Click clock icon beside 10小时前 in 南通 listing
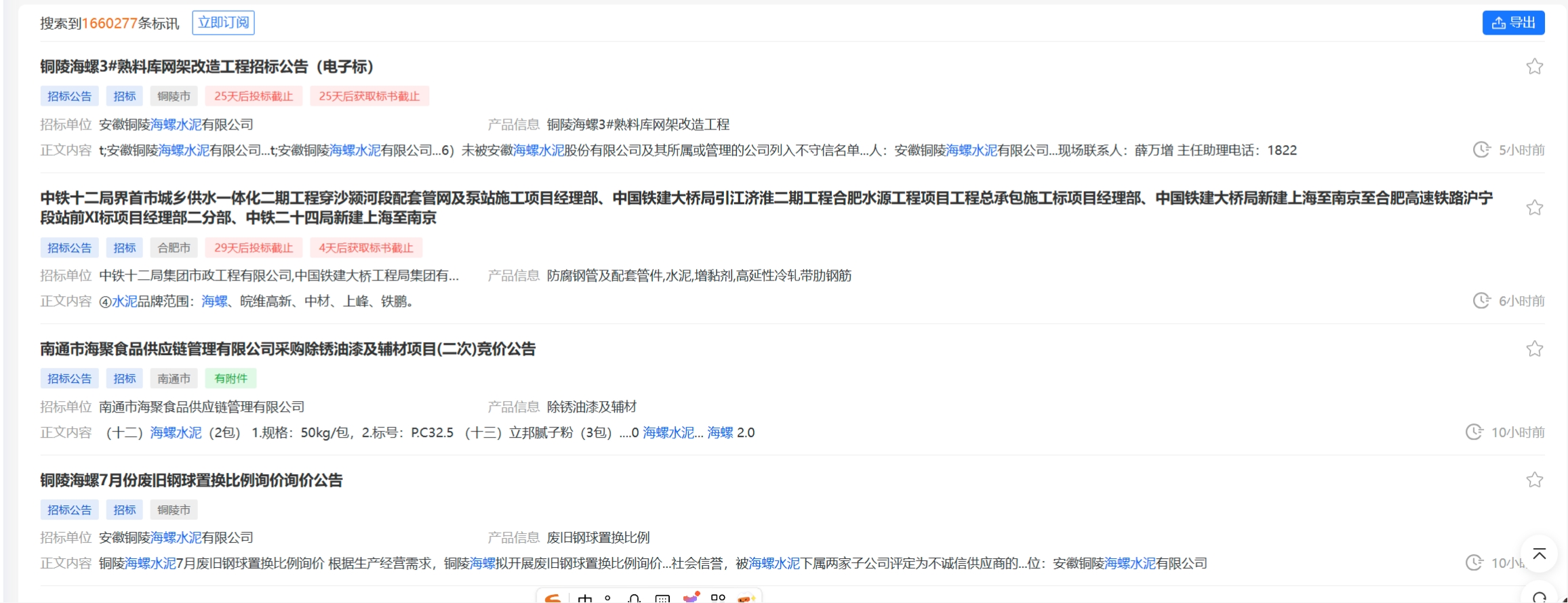The height and width of the screenshot is (603, 1568). tap(1474, 432)
